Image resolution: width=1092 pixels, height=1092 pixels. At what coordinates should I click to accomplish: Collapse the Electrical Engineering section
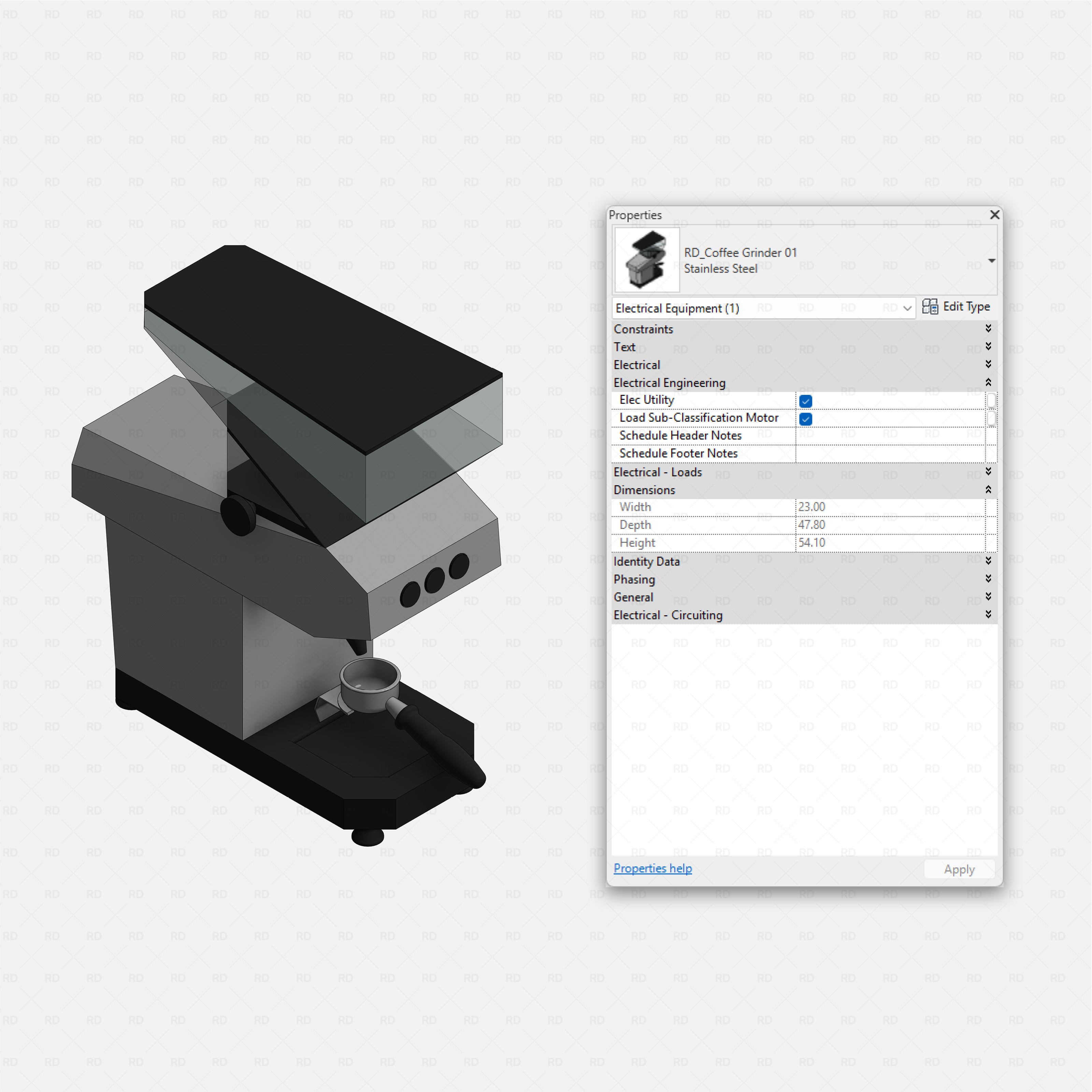(x=989, y=382)
